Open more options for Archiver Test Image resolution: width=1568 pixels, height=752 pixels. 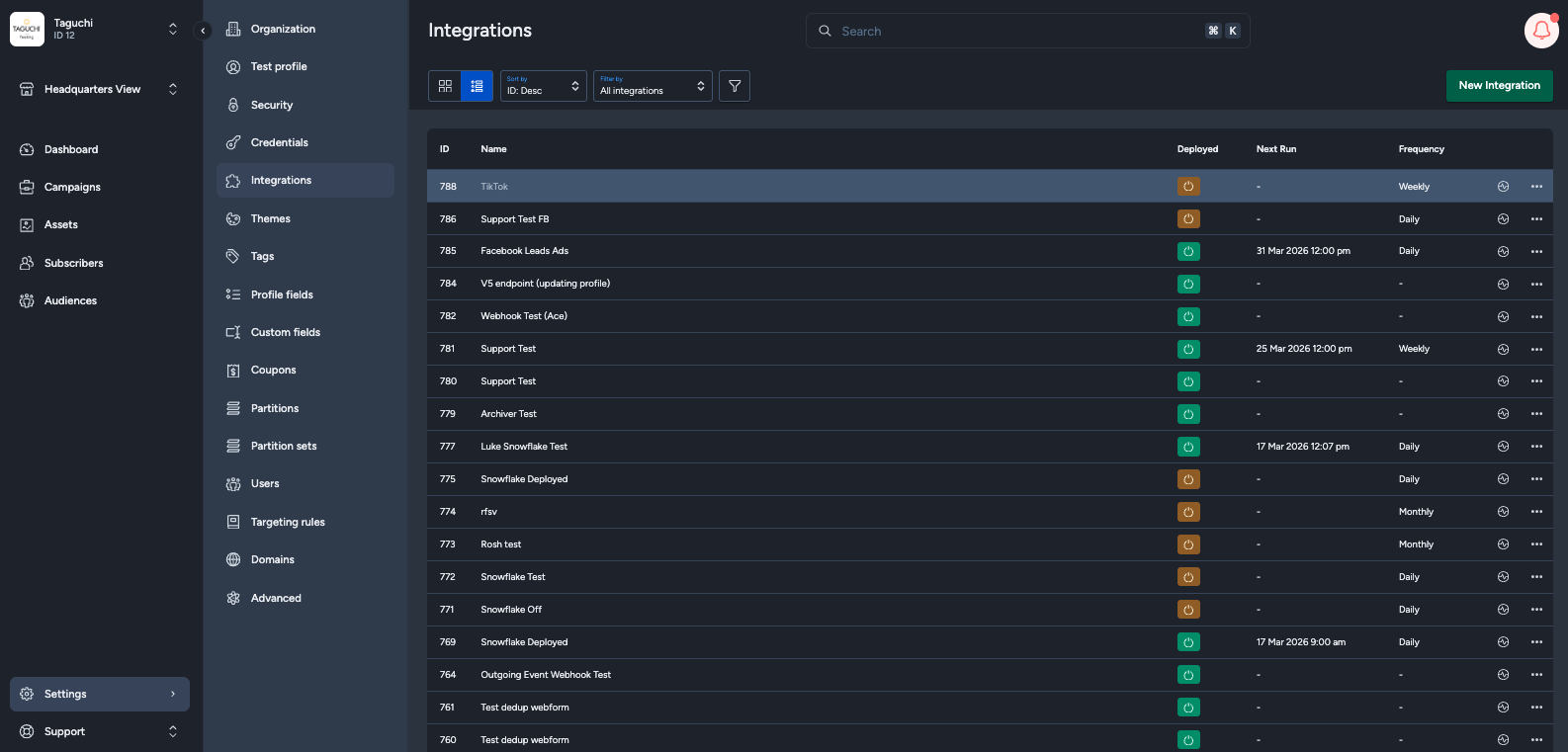click(1536, 414)
